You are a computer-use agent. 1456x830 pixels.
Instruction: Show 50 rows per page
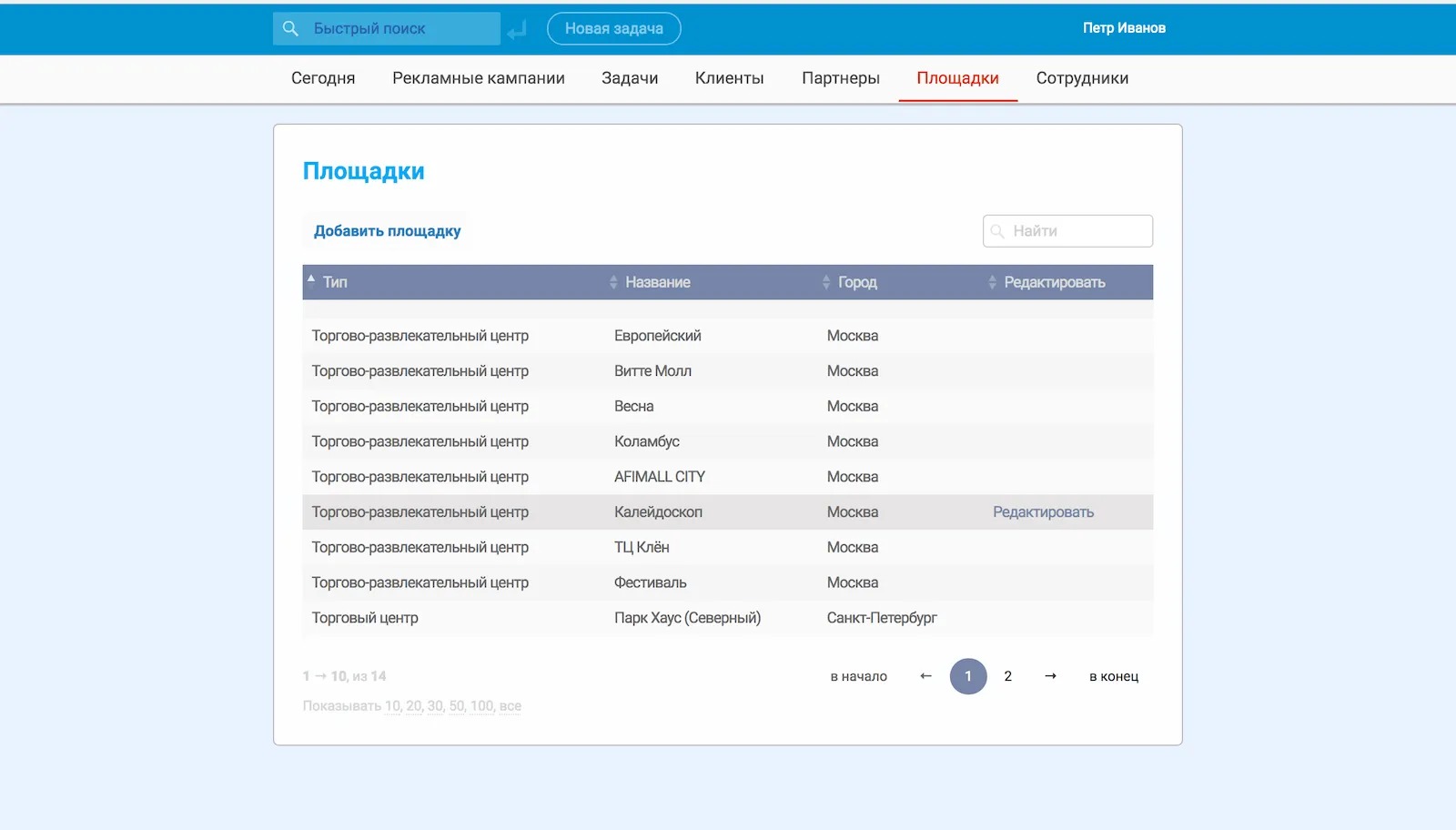click(457, 706)
